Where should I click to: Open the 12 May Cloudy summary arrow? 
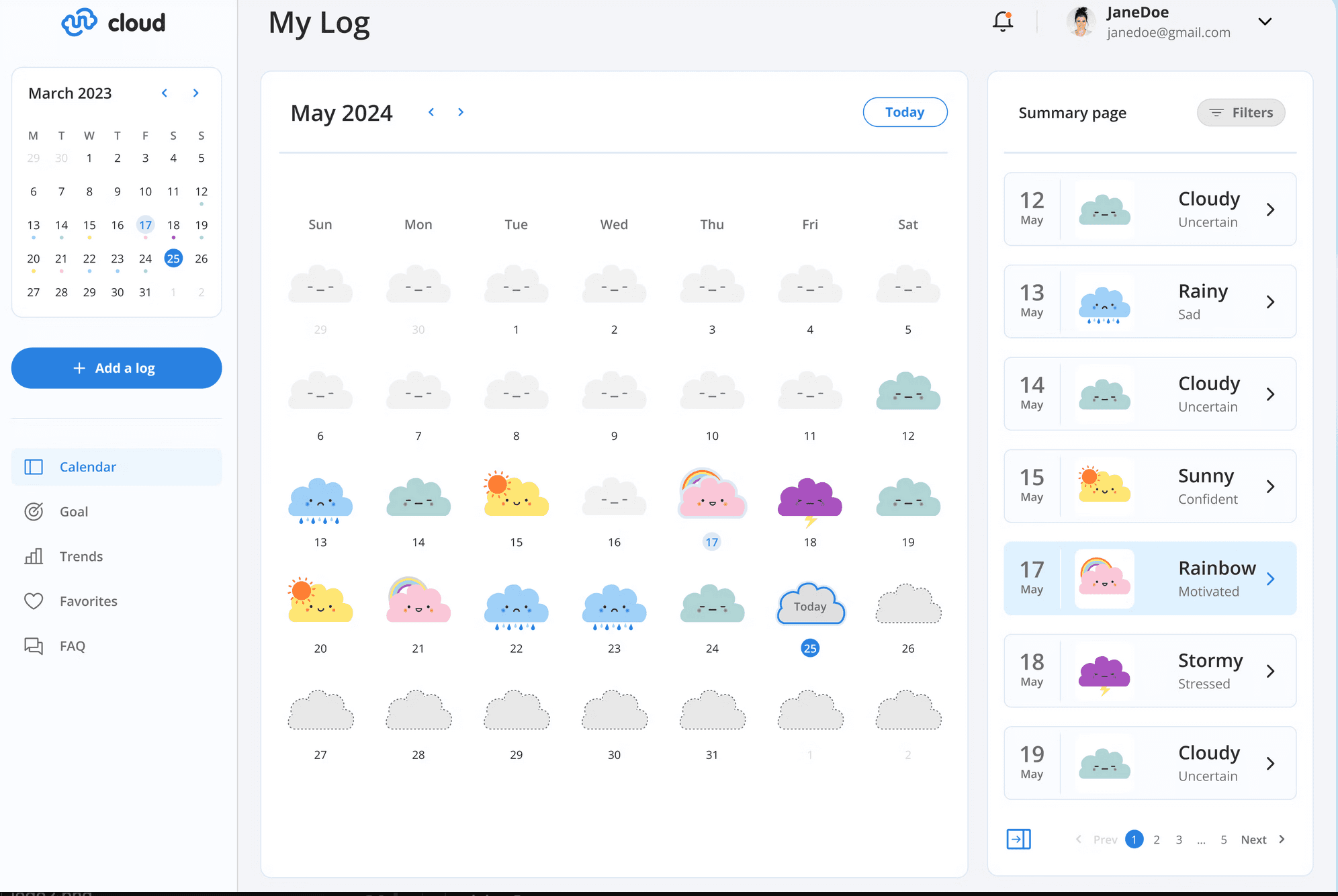(1270, 210)
